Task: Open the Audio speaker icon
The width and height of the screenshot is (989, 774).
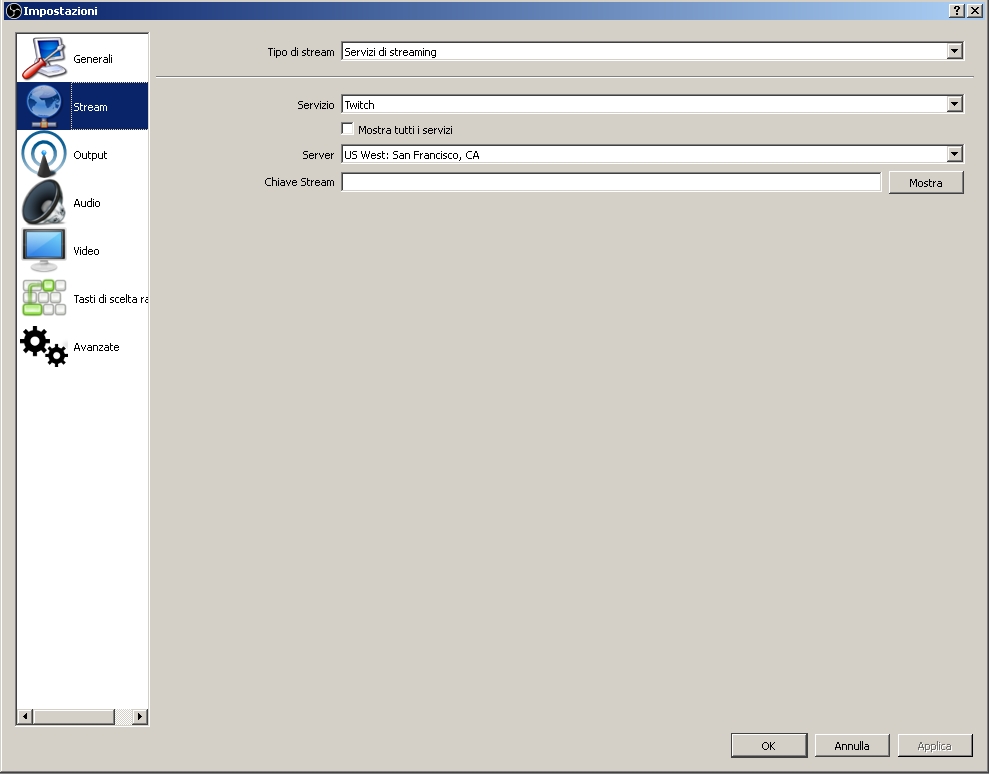Action: [x=44, y=202]
